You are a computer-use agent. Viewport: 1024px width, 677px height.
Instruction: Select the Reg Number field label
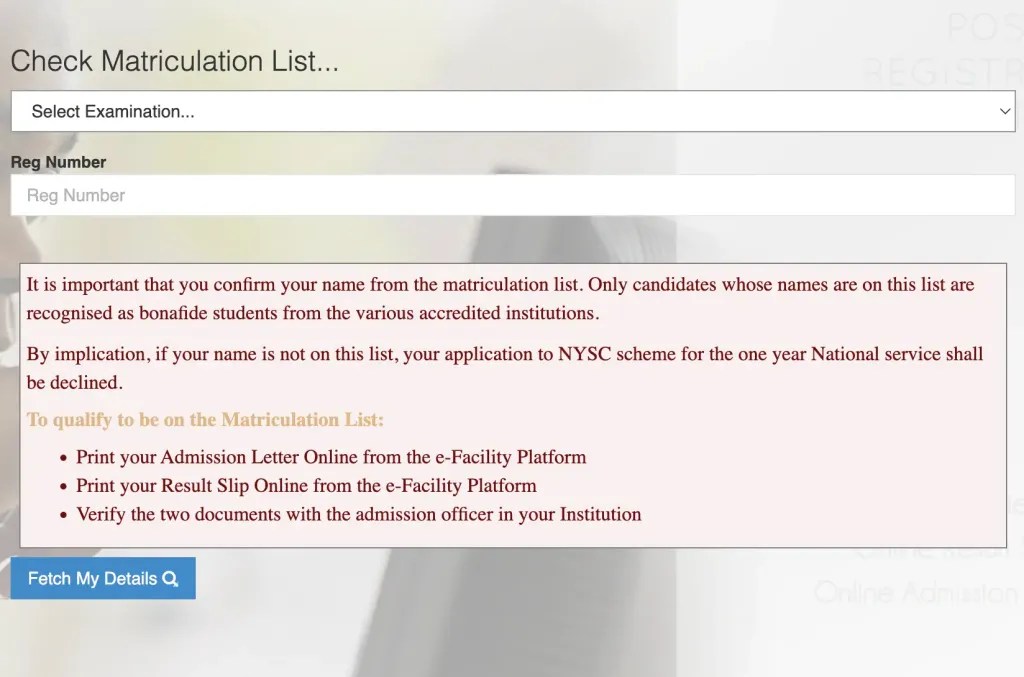(57, 161)
